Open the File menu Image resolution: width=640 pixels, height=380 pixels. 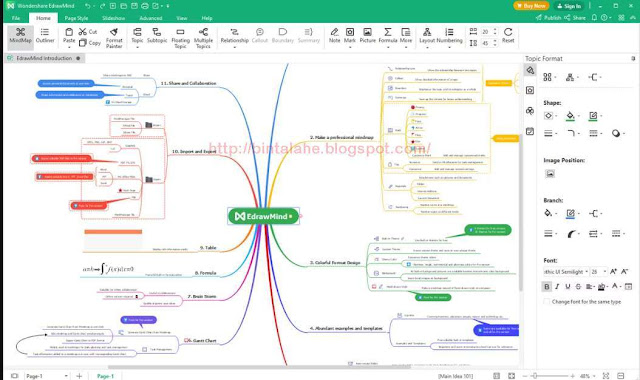pyautogui.click(x=16, y=18)
